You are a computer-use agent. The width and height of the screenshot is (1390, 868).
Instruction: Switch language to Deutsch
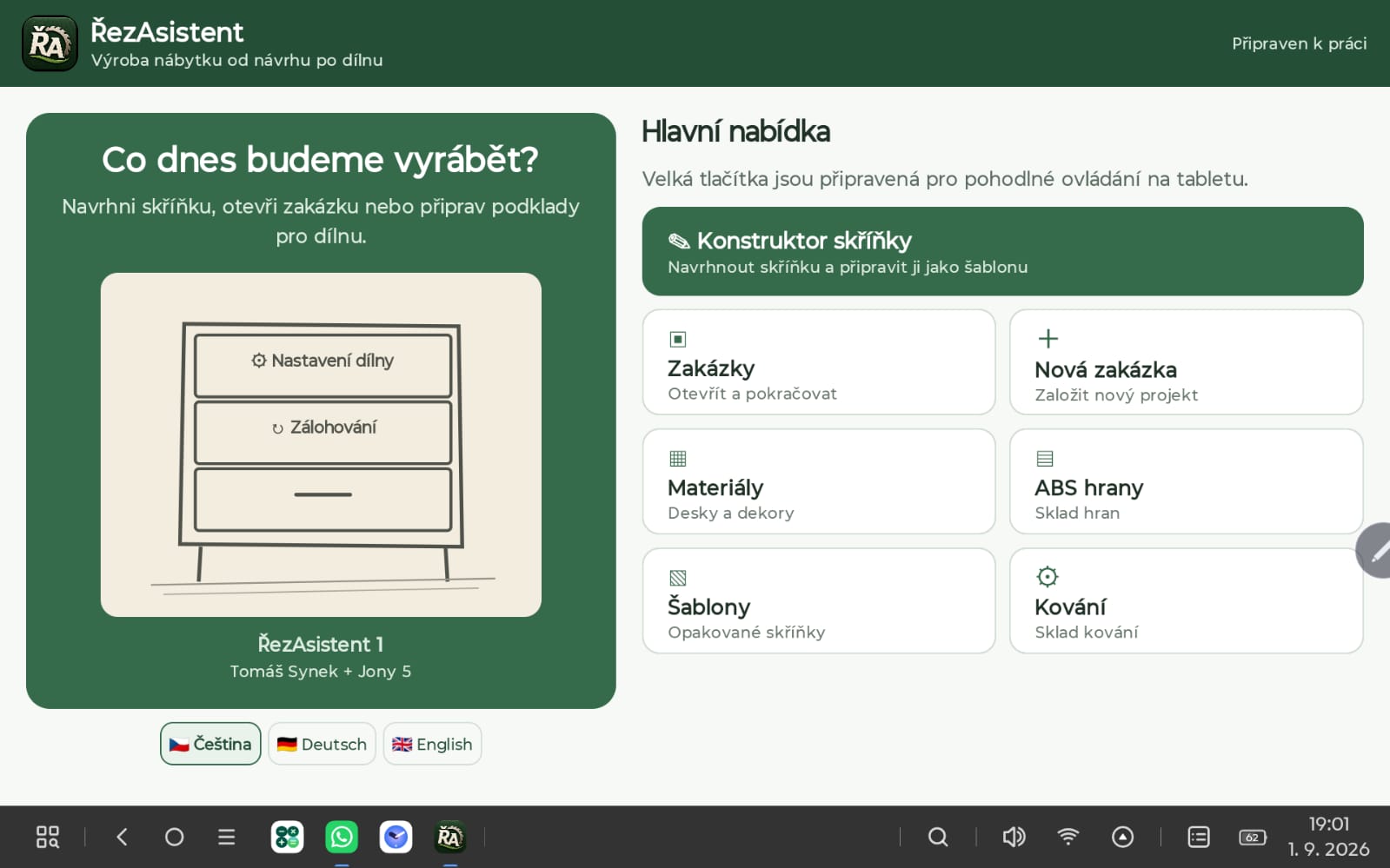point(322,744)
